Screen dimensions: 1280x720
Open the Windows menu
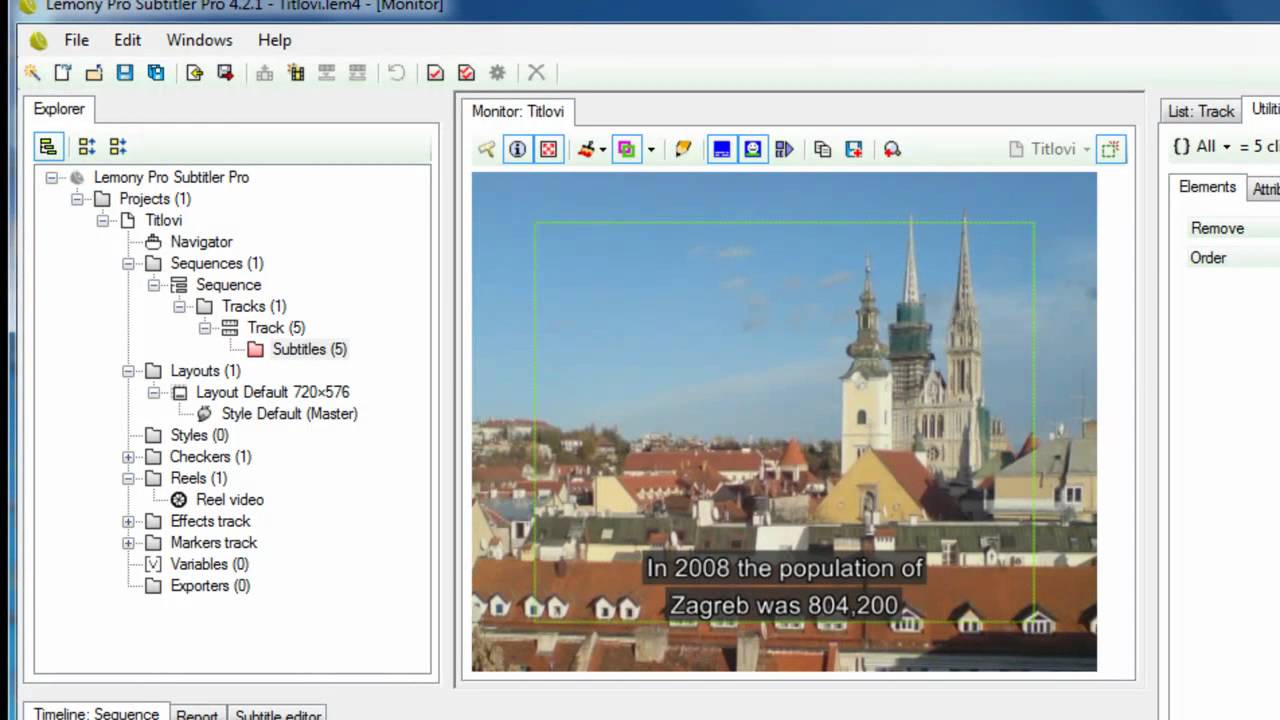point(199,40)
